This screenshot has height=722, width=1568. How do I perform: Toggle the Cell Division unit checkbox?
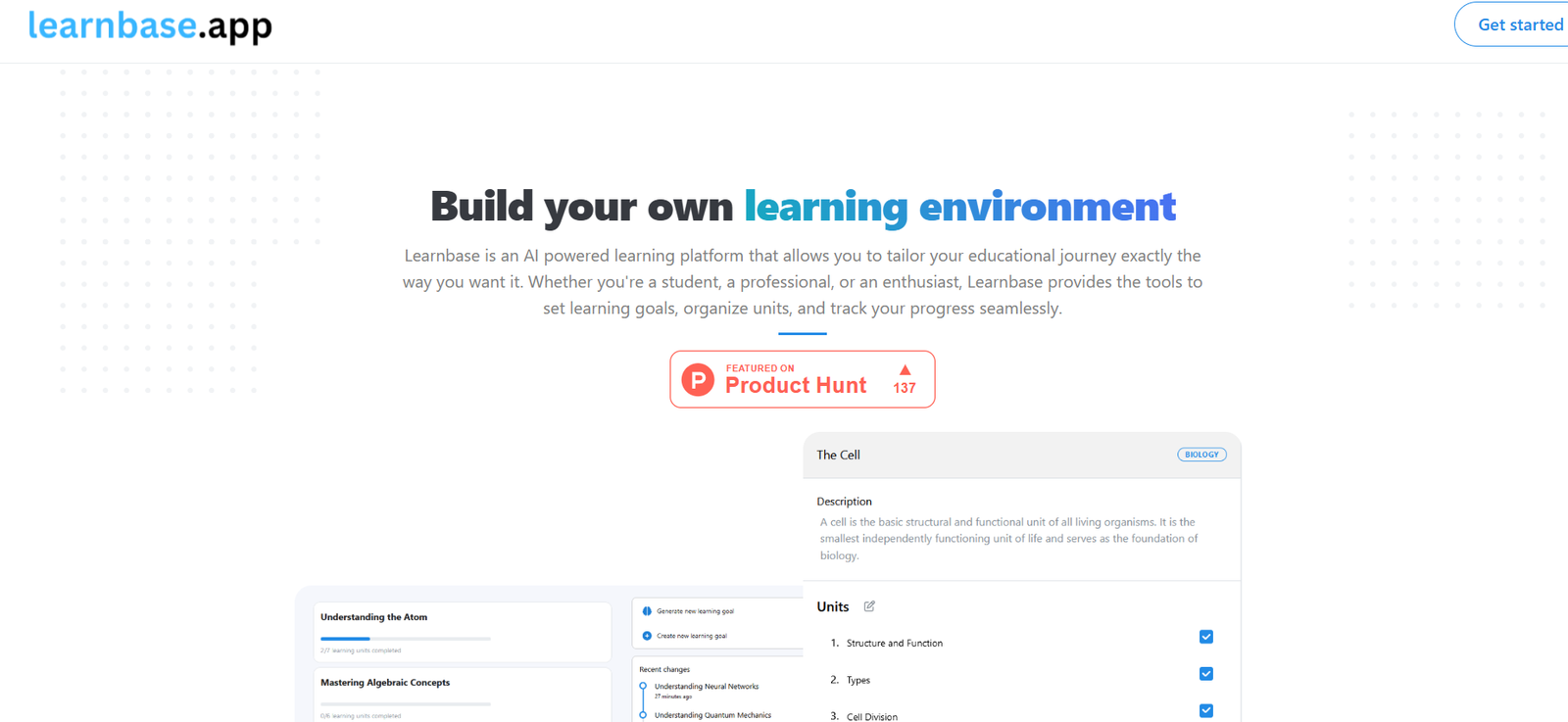[1205, 710]
